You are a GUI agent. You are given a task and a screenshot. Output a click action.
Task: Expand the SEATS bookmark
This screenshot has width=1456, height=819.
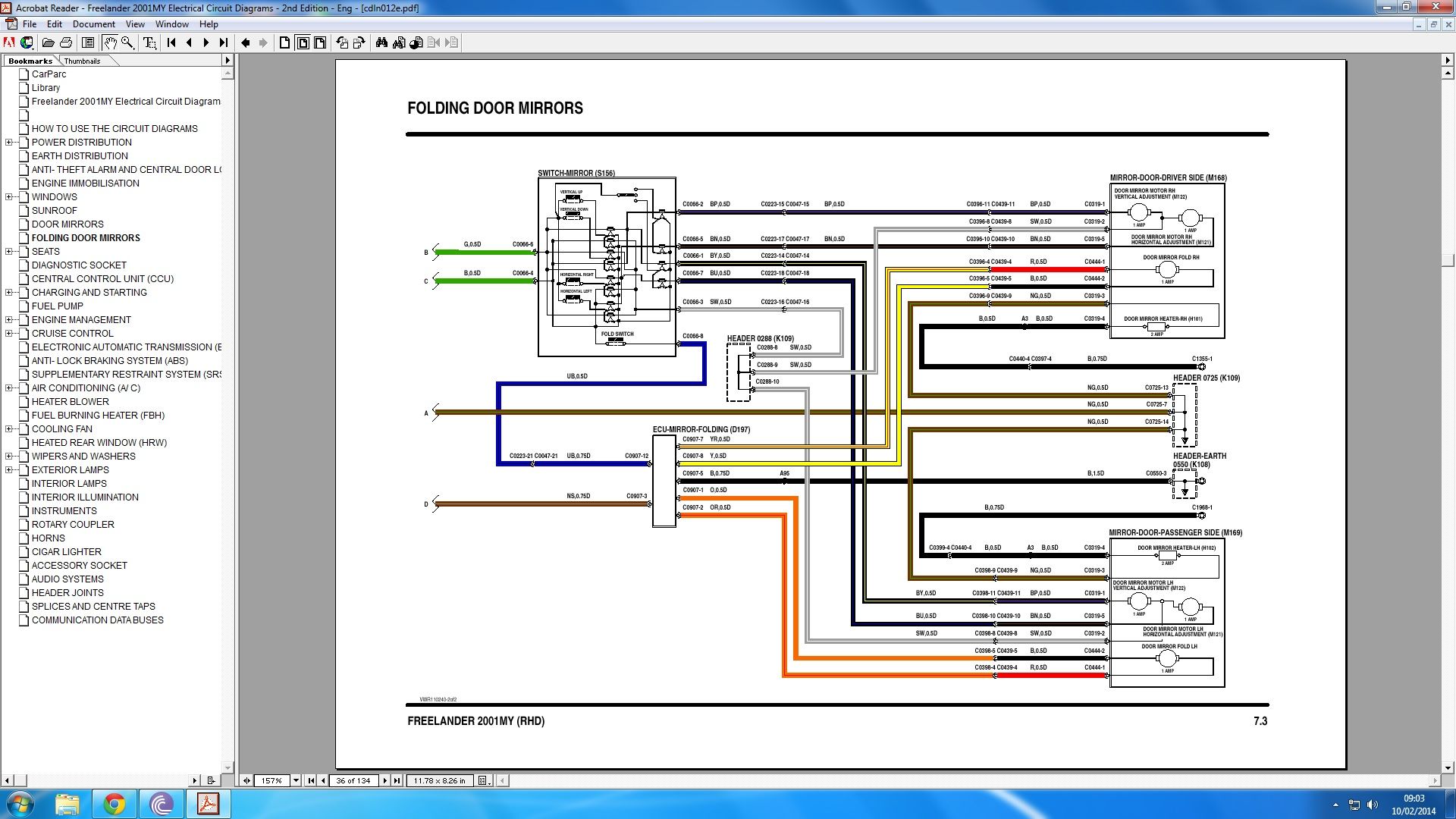tap(9, 252)
